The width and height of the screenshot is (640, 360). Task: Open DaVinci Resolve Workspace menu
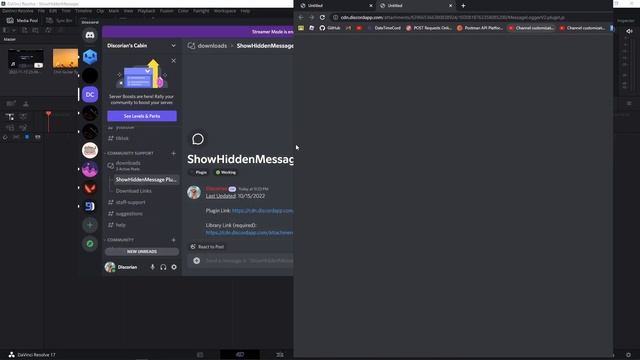click(225, 11)
